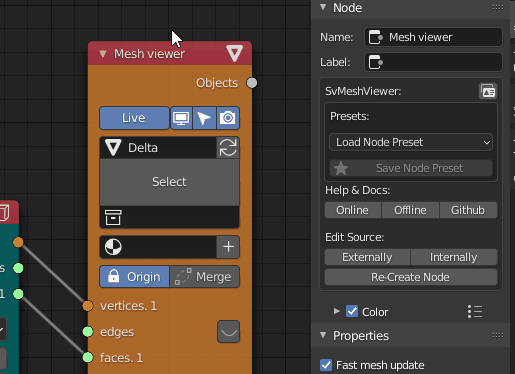Expand the Color subpanel arrow

[337, 311]
